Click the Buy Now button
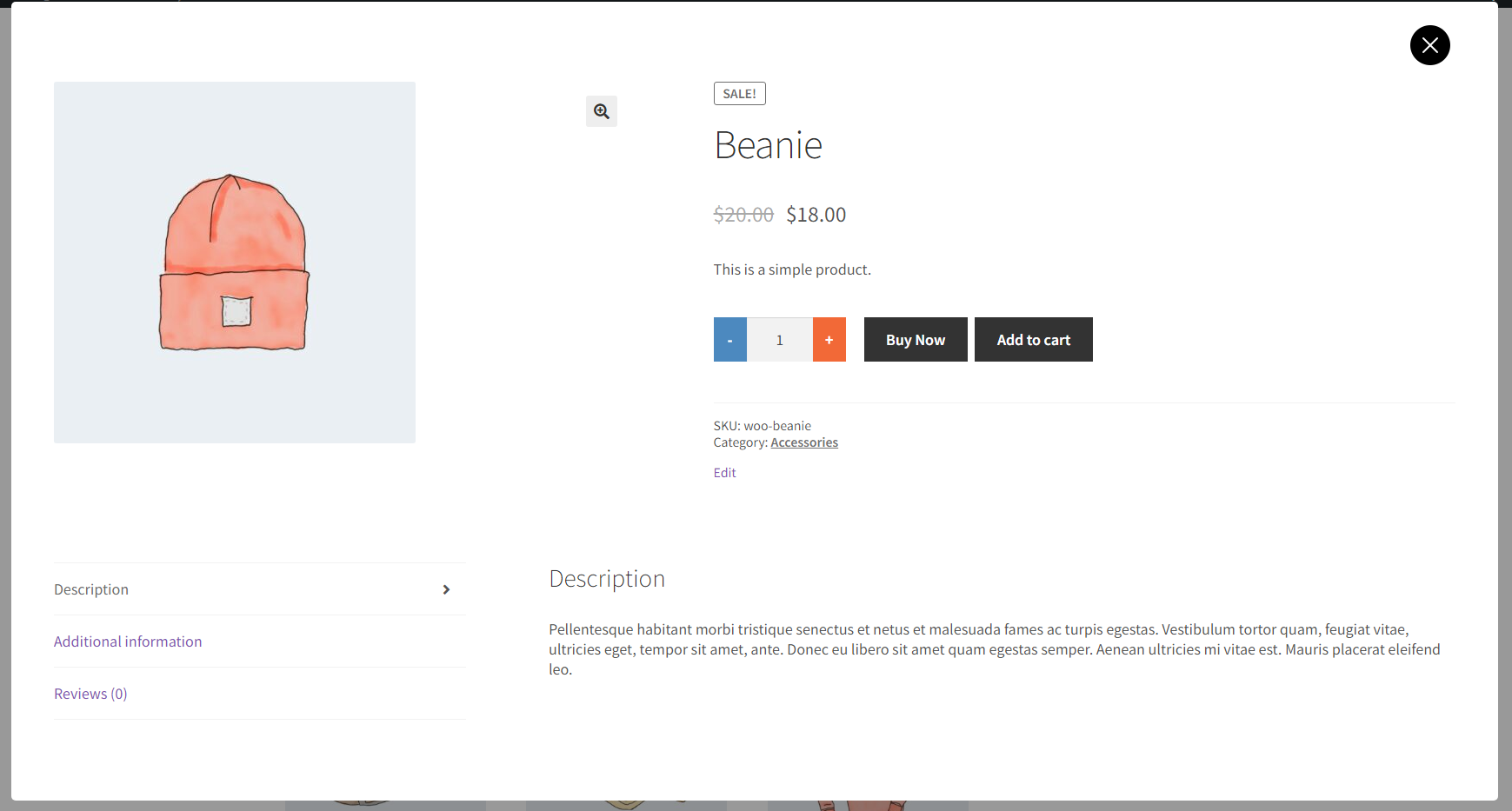The image size is (1512, 811). [915, 339]
